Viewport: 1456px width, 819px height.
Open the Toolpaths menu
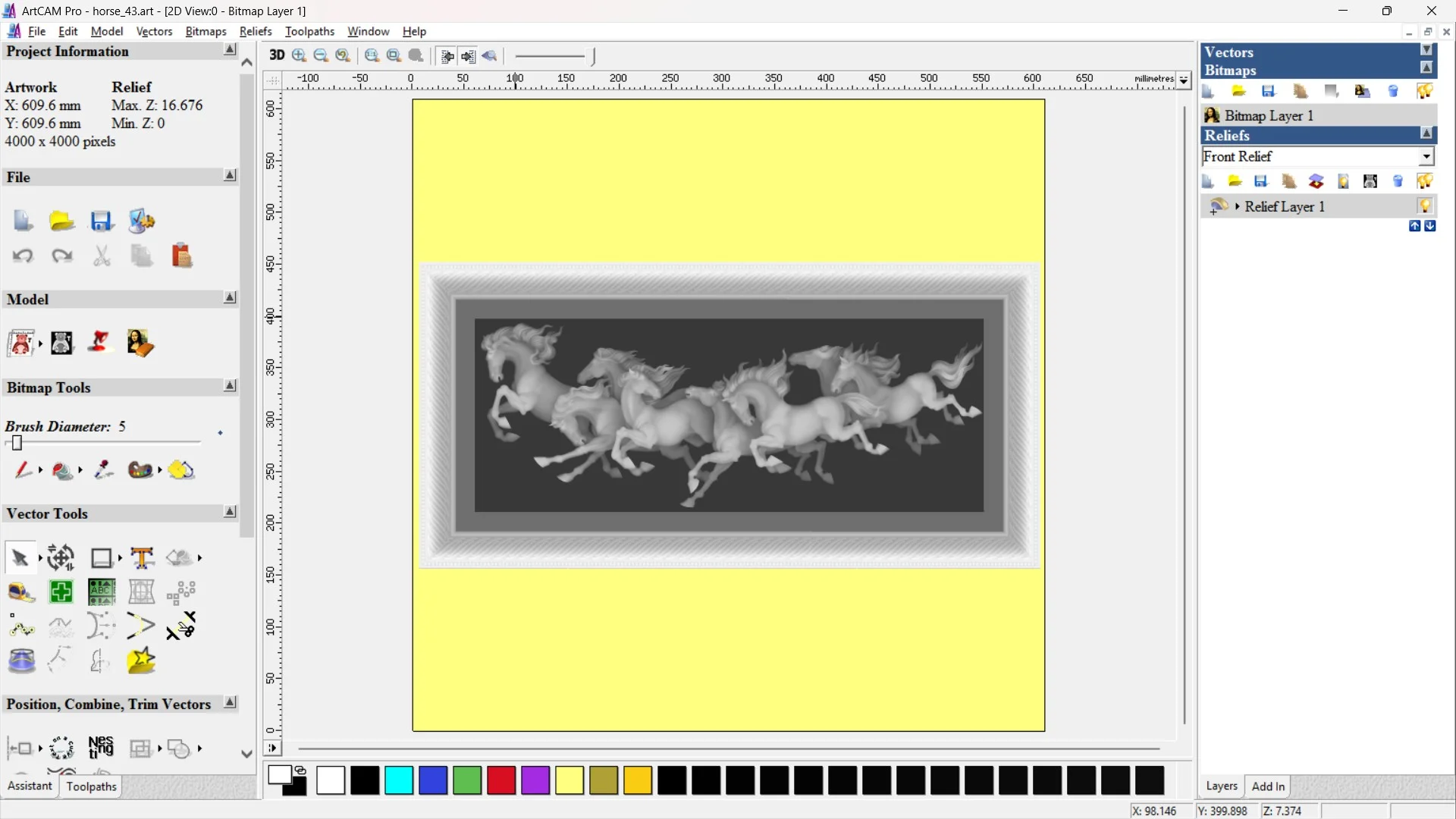pos(309,31)
